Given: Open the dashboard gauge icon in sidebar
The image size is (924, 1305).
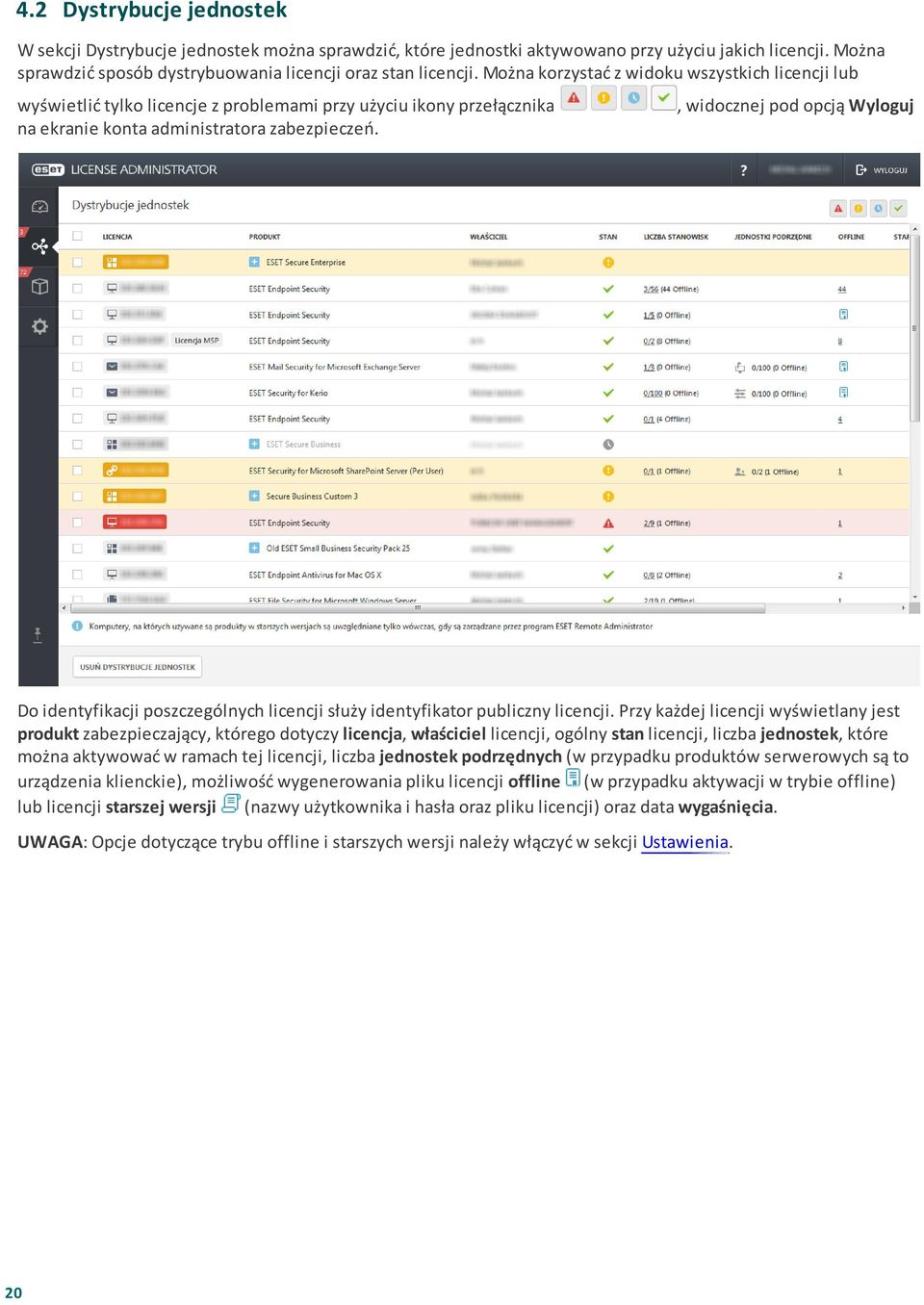Looking at the screenshot, I should click(39, 207).
